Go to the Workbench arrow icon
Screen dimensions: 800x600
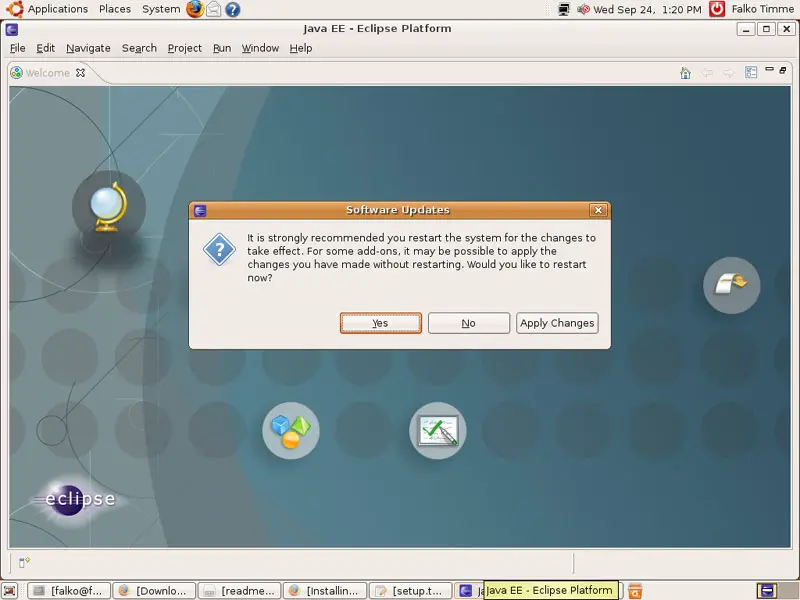tap(732, 285)
